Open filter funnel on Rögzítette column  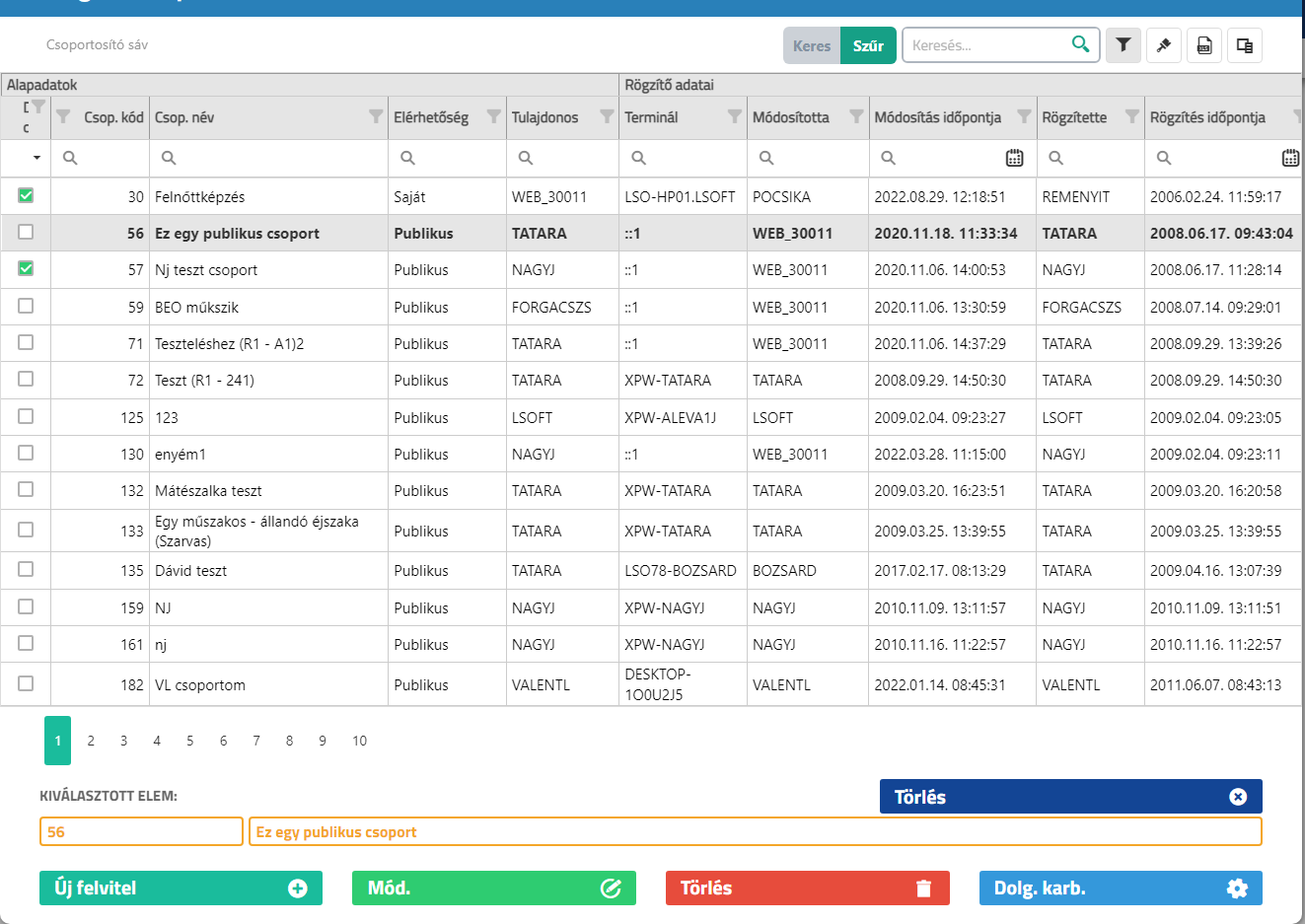(1132, 116)
